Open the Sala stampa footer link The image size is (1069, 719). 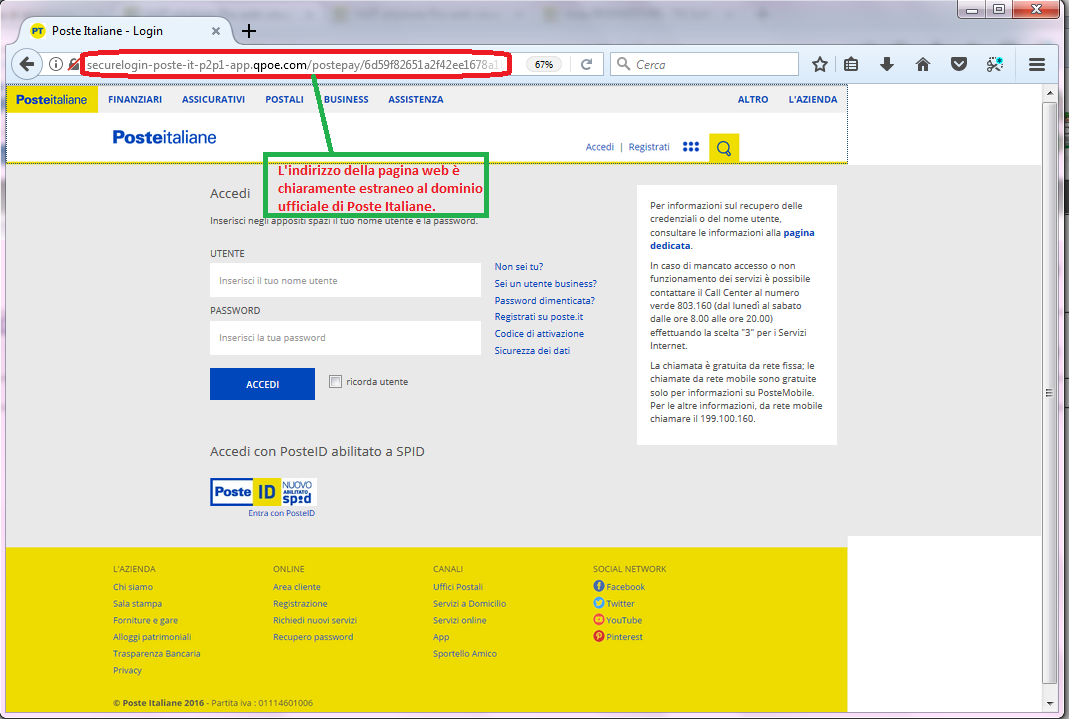point(138,604)
